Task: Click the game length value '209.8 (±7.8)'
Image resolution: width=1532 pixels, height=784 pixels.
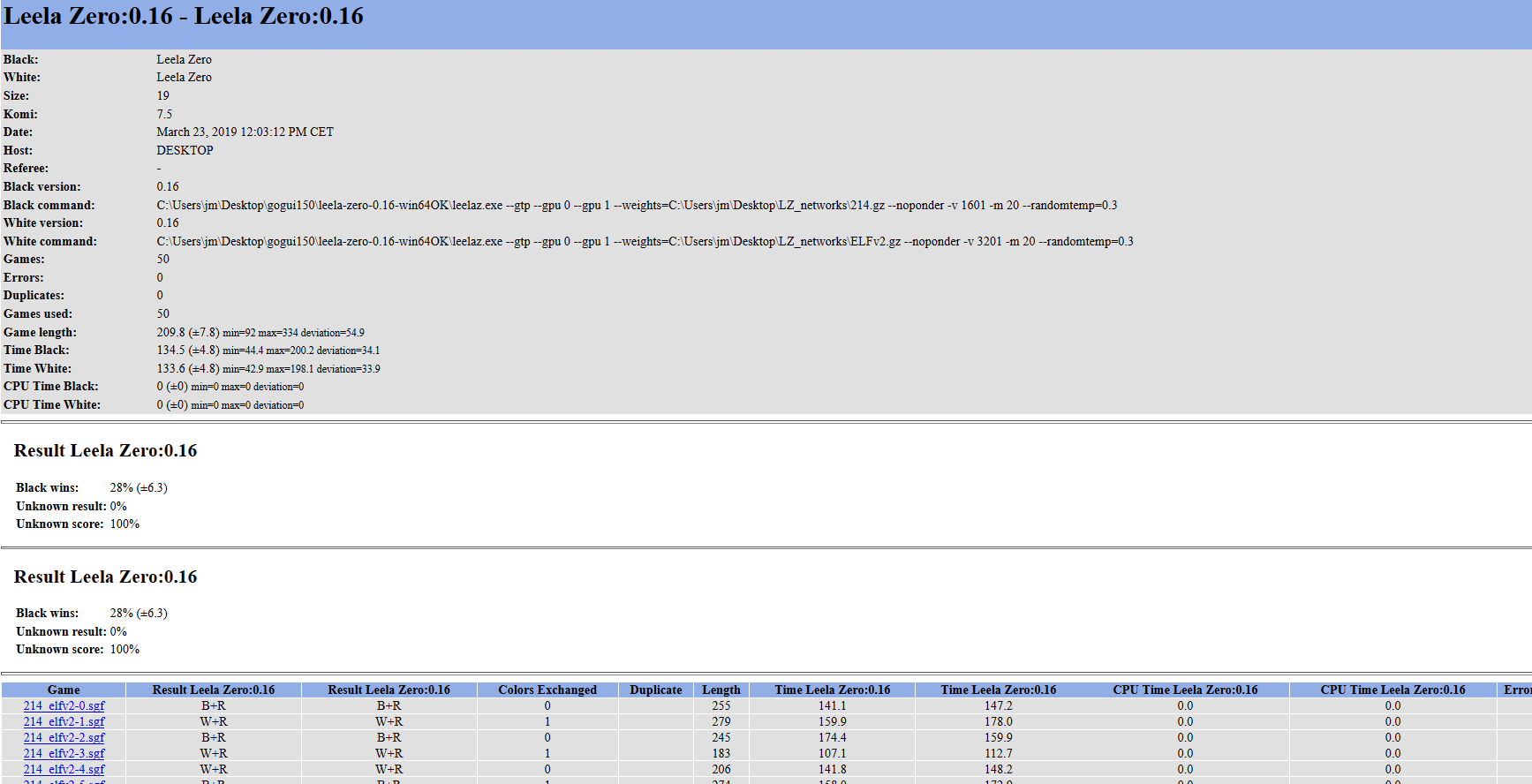Action: (188, 332)
